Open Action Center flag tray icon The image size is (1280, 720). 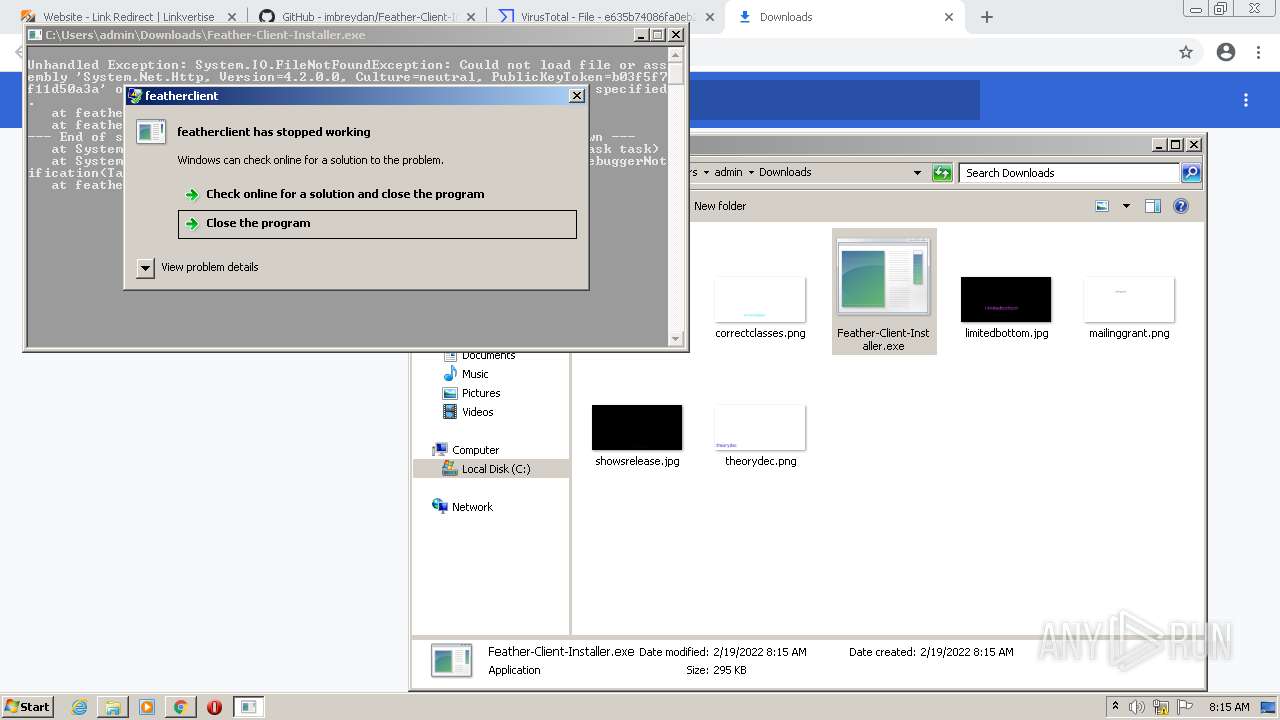(1185, 707)
